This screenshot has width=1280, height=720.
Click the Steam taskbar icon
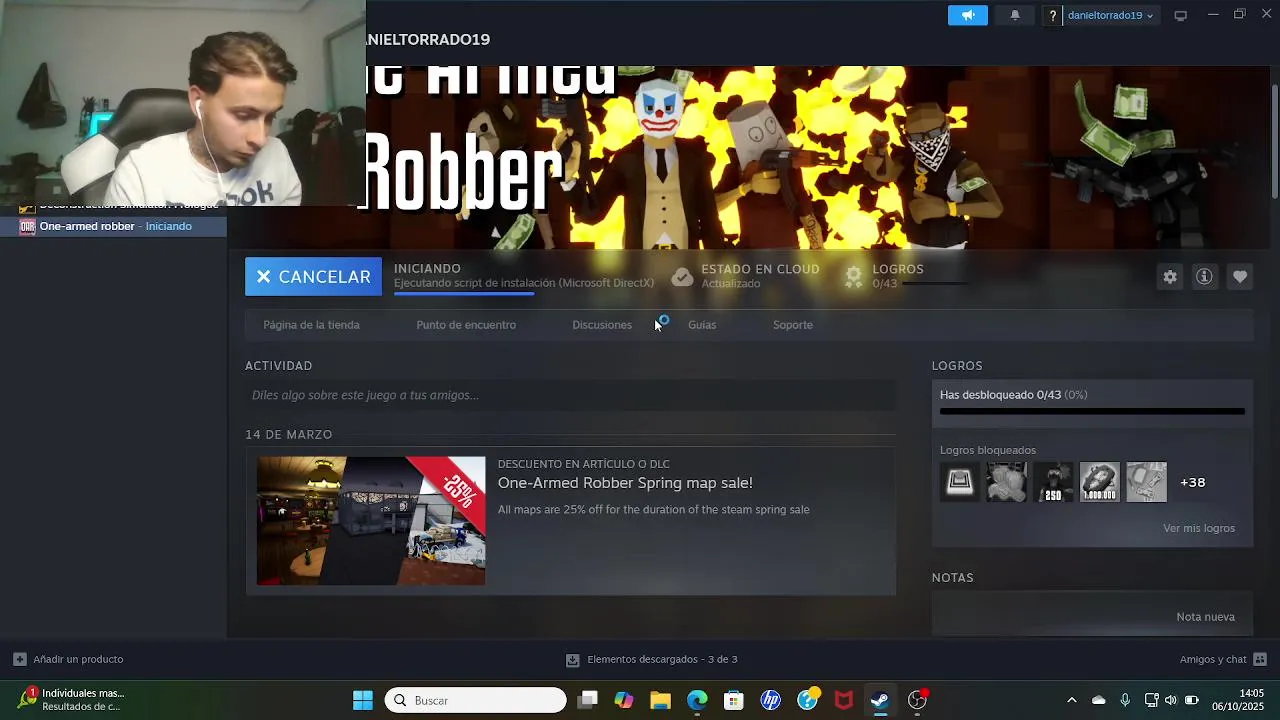[x=880, y=700]
